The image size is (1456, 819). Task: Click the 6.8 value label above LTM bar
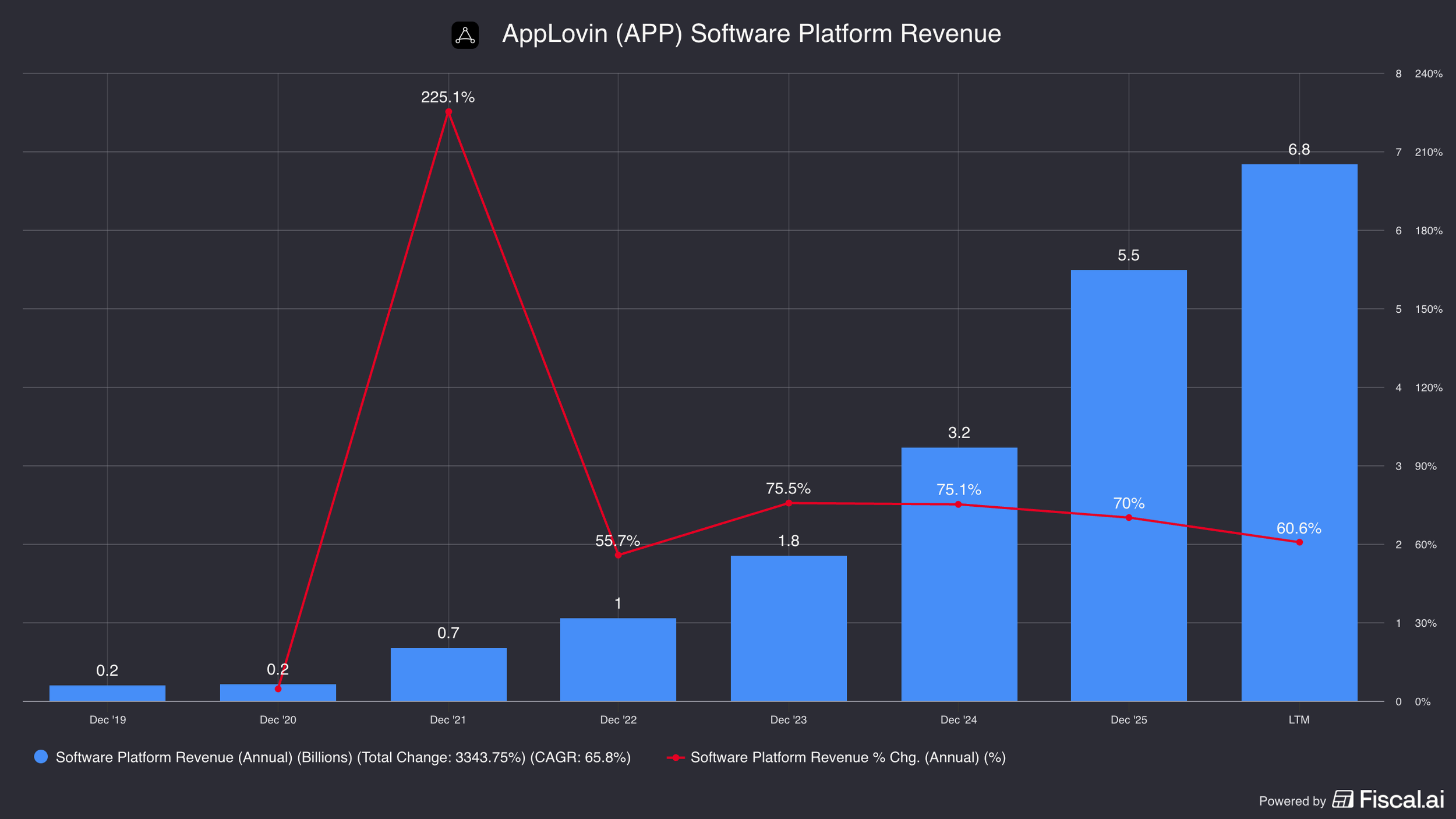1299,150
